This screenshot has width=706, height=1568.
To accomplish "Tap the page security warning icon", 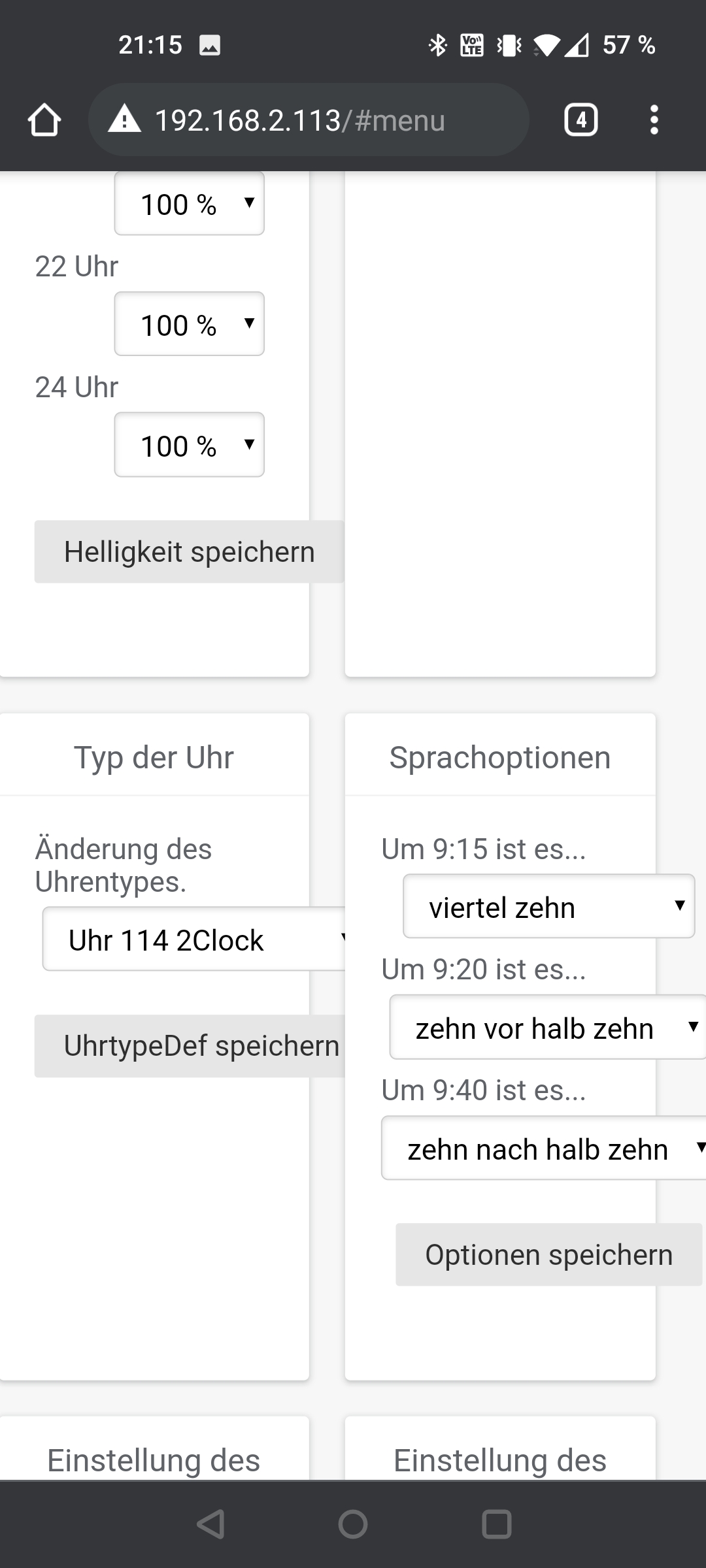I will pyautogui.click(x=124, y=120).
